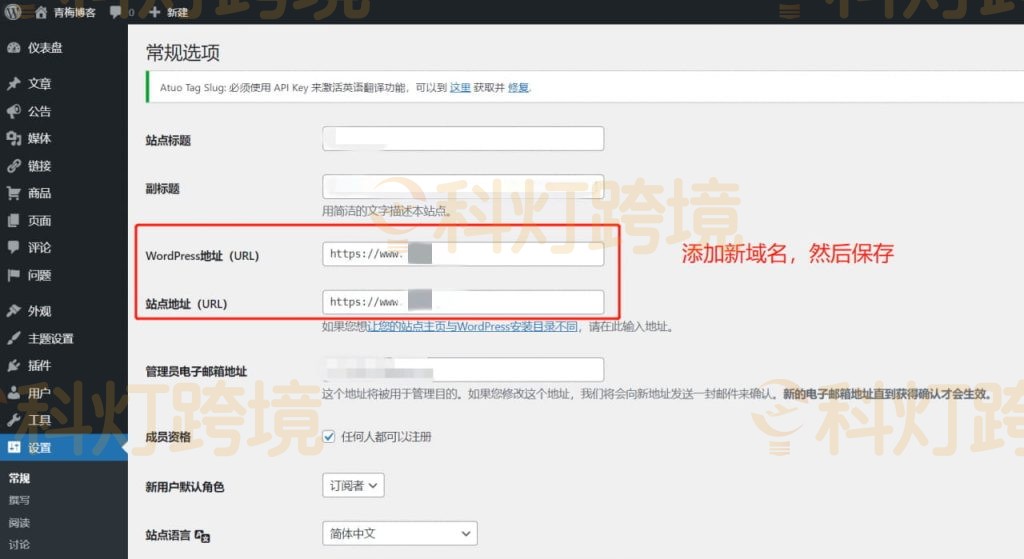This screenshot has height=559, width=1024.
Task: Expand the 订阅者 default role dropdown
Action: [x=353, y=486]
